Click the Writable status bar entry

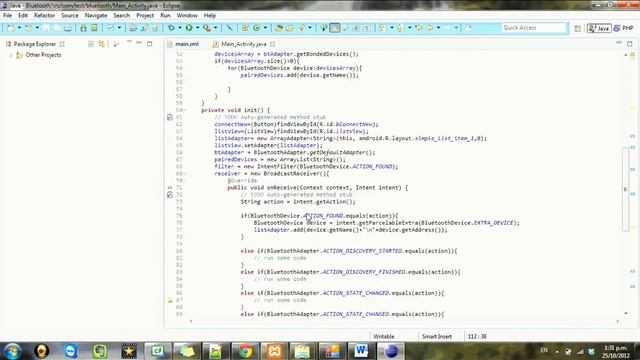pos(384,337)
